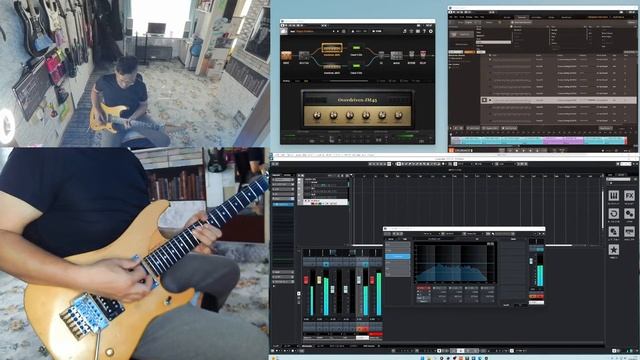Click the orange drum plugin logo at bottom-left
This screenshot has height=360, width=640.
click(x=452, y=150)
